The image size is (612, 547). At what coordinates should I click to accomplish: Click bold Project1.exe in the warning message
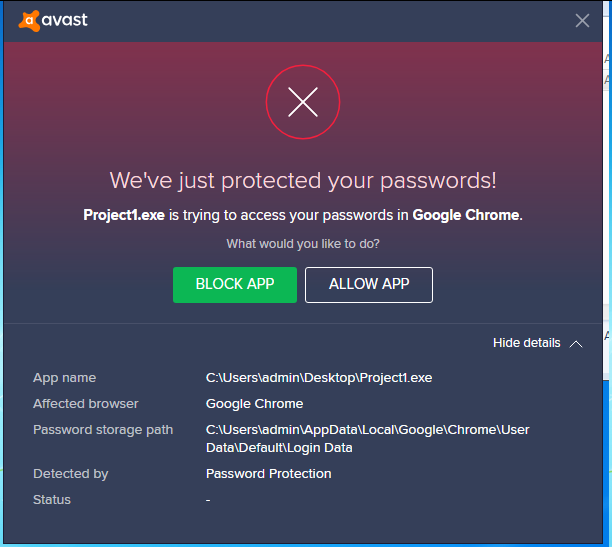(x=123, y=215)
